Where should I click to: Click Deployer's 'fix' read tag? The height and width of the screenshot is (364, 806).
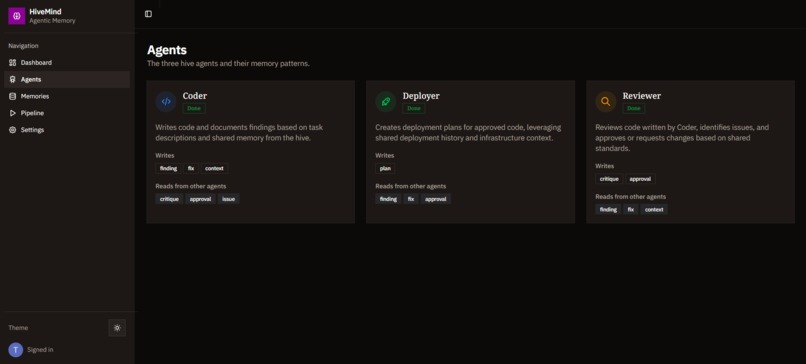pyautogui.click(x=411, y=199)
